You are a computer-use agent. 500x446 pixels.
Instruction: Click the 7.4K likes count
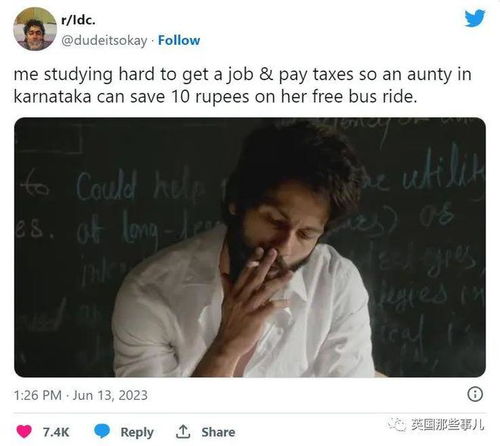coord(56,432)
